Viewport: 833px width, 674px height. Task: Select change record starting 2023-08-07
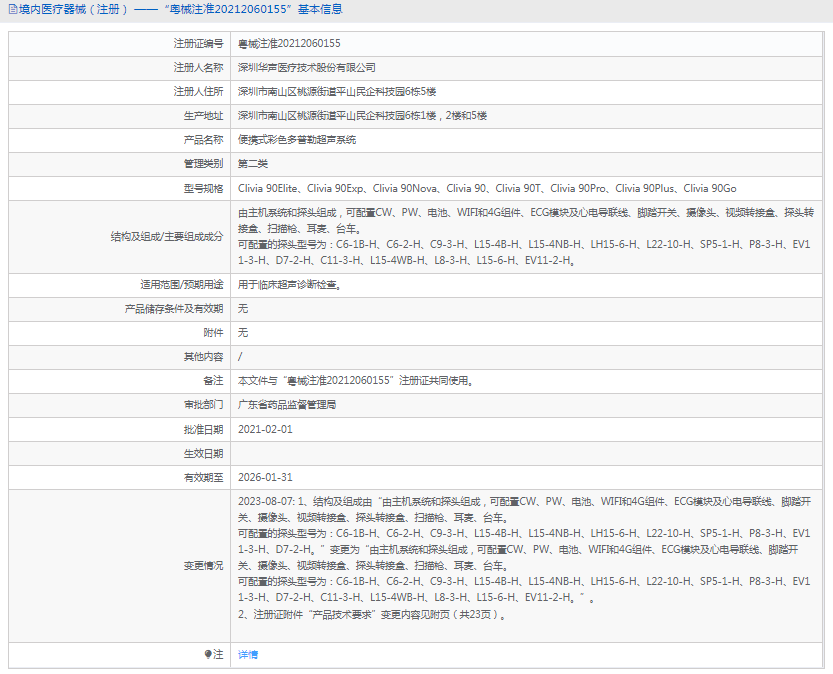[524, 558]
